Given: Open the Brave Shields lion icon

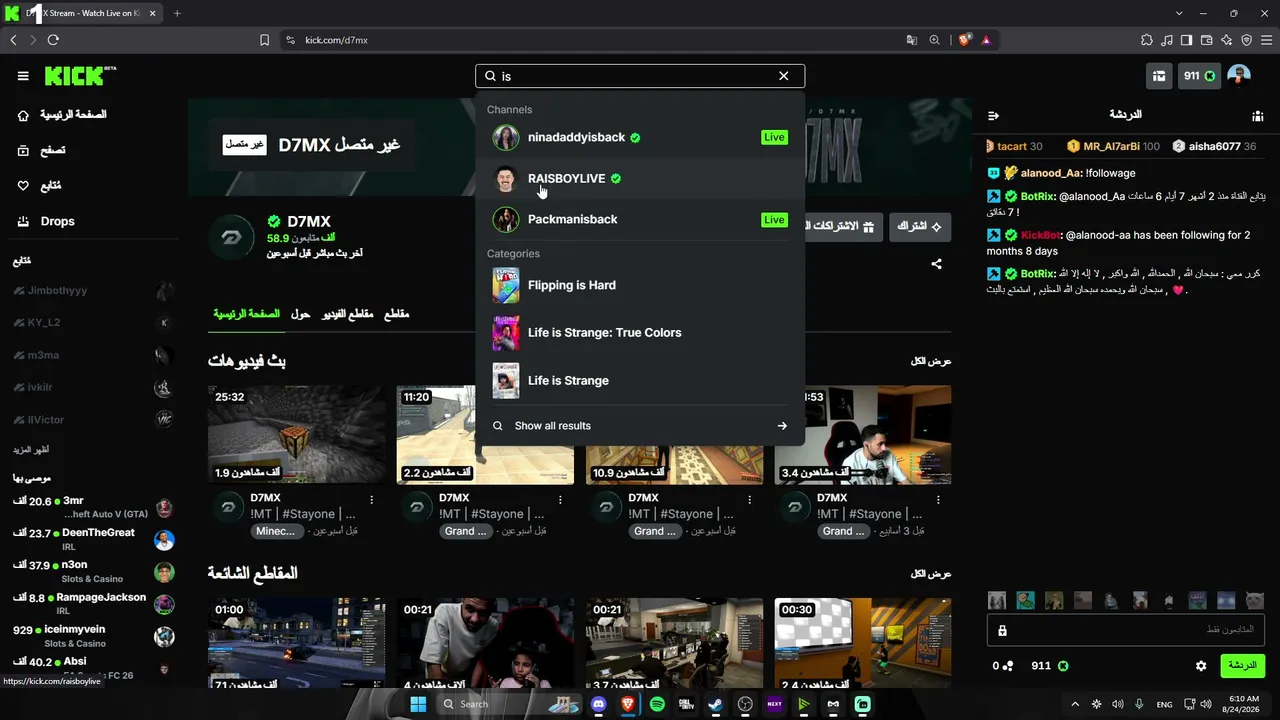Looking at the screenshot, I should point(964,40).
